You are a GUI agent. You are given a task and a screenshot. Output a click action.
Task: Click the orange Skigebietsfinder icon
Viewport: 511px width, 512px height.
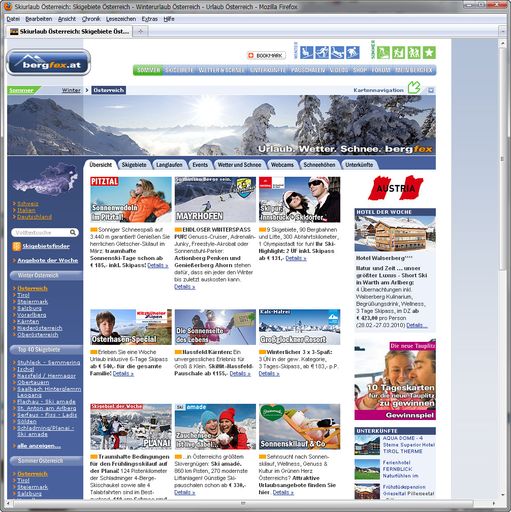[x=16, y=246]
